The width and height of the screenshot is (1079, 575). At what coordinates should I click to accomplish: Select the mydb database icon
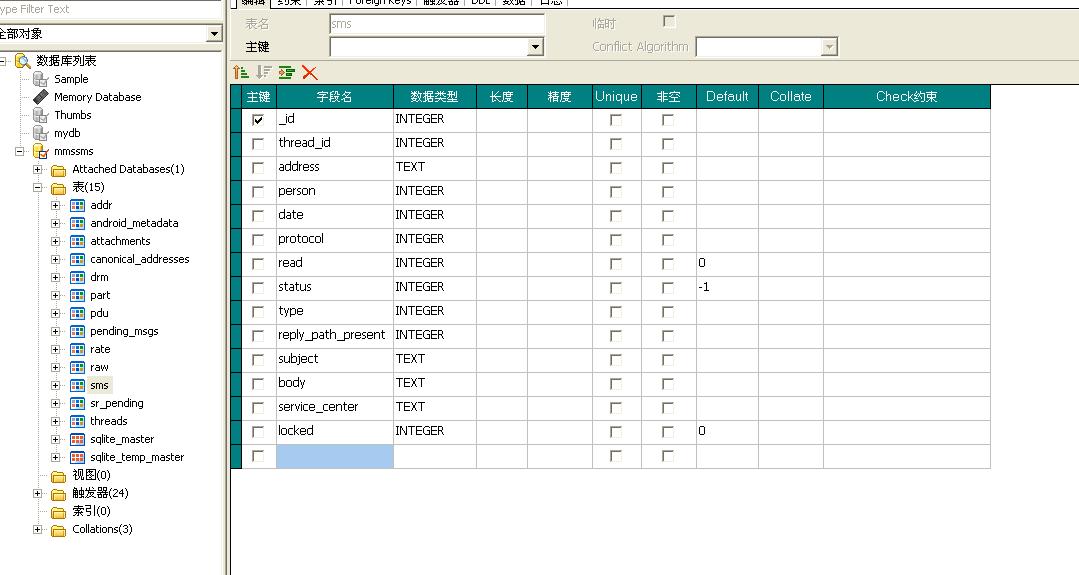point(41,133)
